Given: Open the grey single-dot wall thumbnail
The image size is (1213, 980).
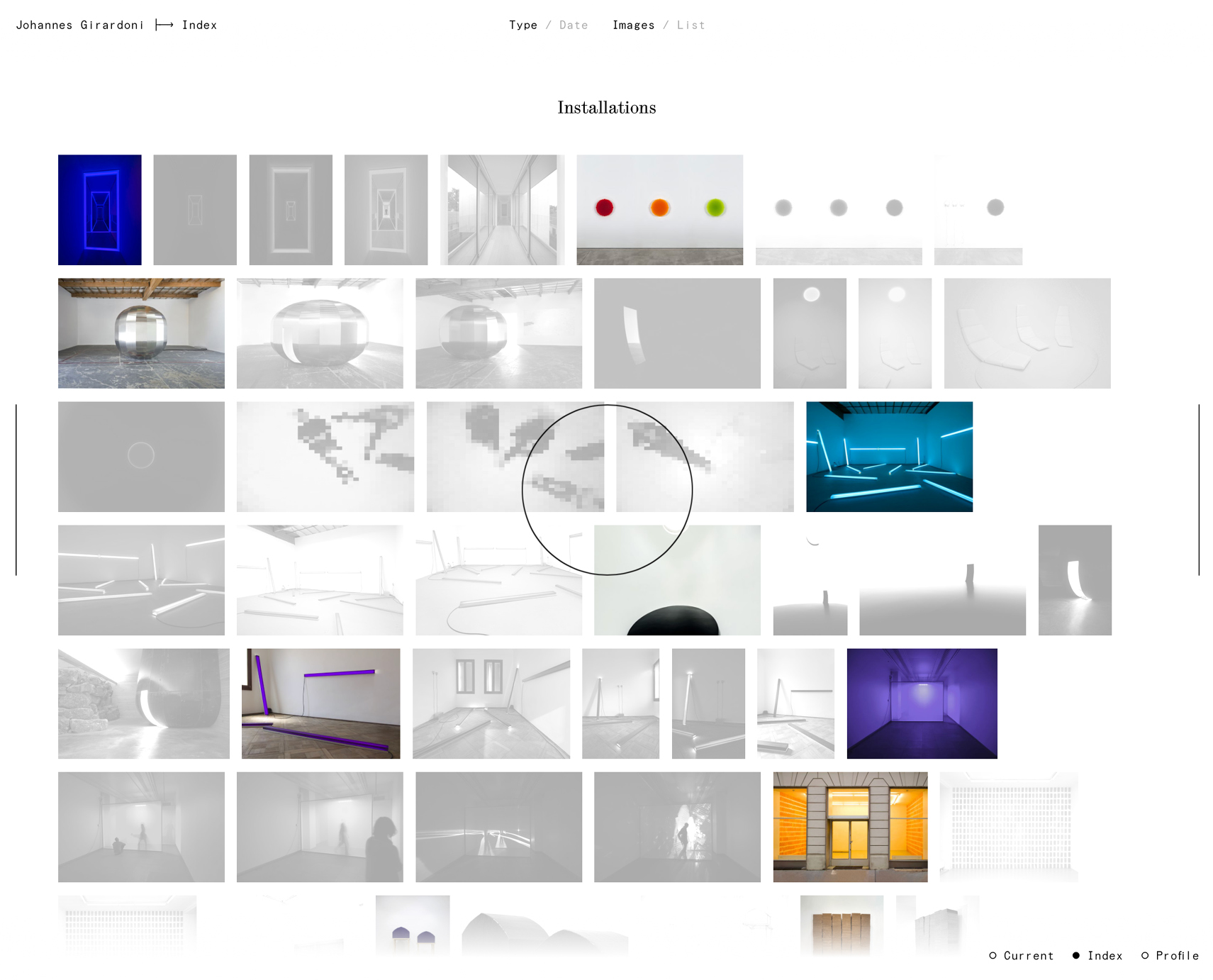Looking at the screenshot, I should (x=978, y=210).
